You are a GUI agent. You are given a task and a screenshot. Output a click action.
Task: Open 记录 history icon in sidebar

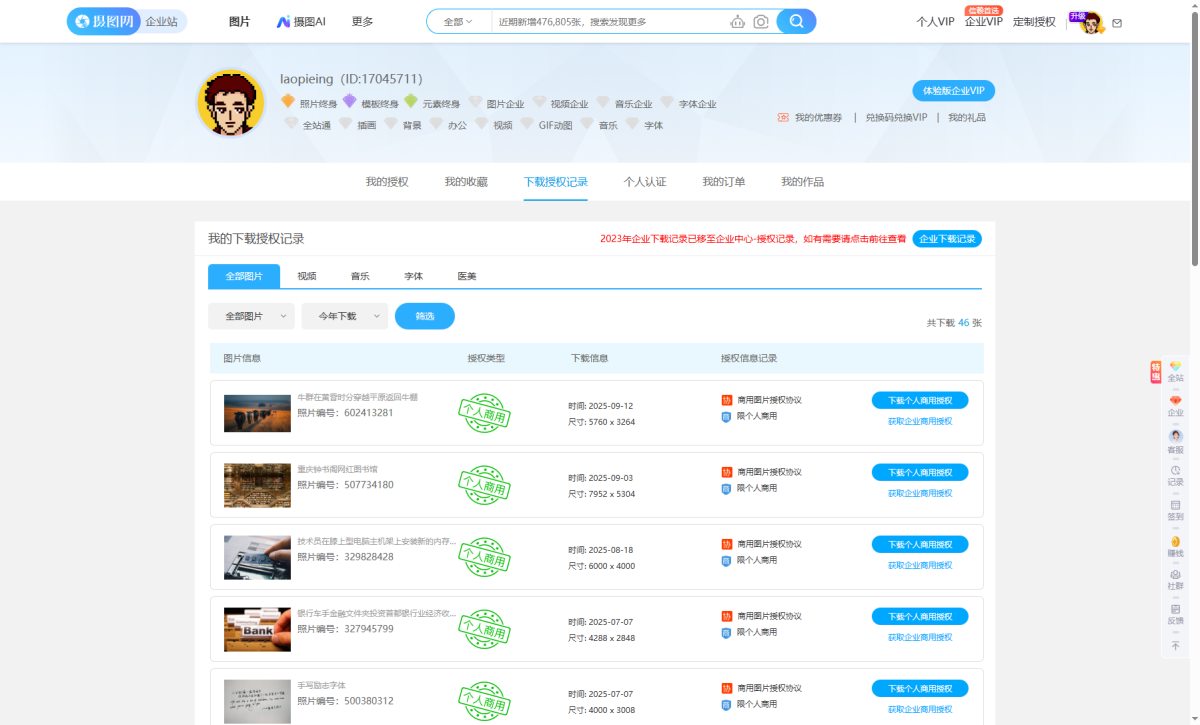[x=1175, y=475]
